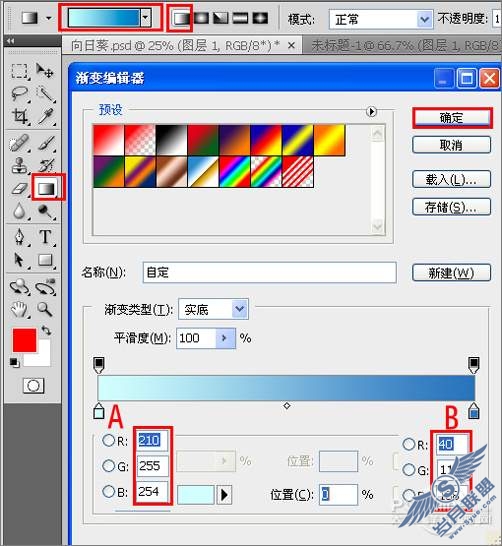Click the 名称 name input field
The width and height of the screenshot is (502, 546).
click(x=269, y=272)
